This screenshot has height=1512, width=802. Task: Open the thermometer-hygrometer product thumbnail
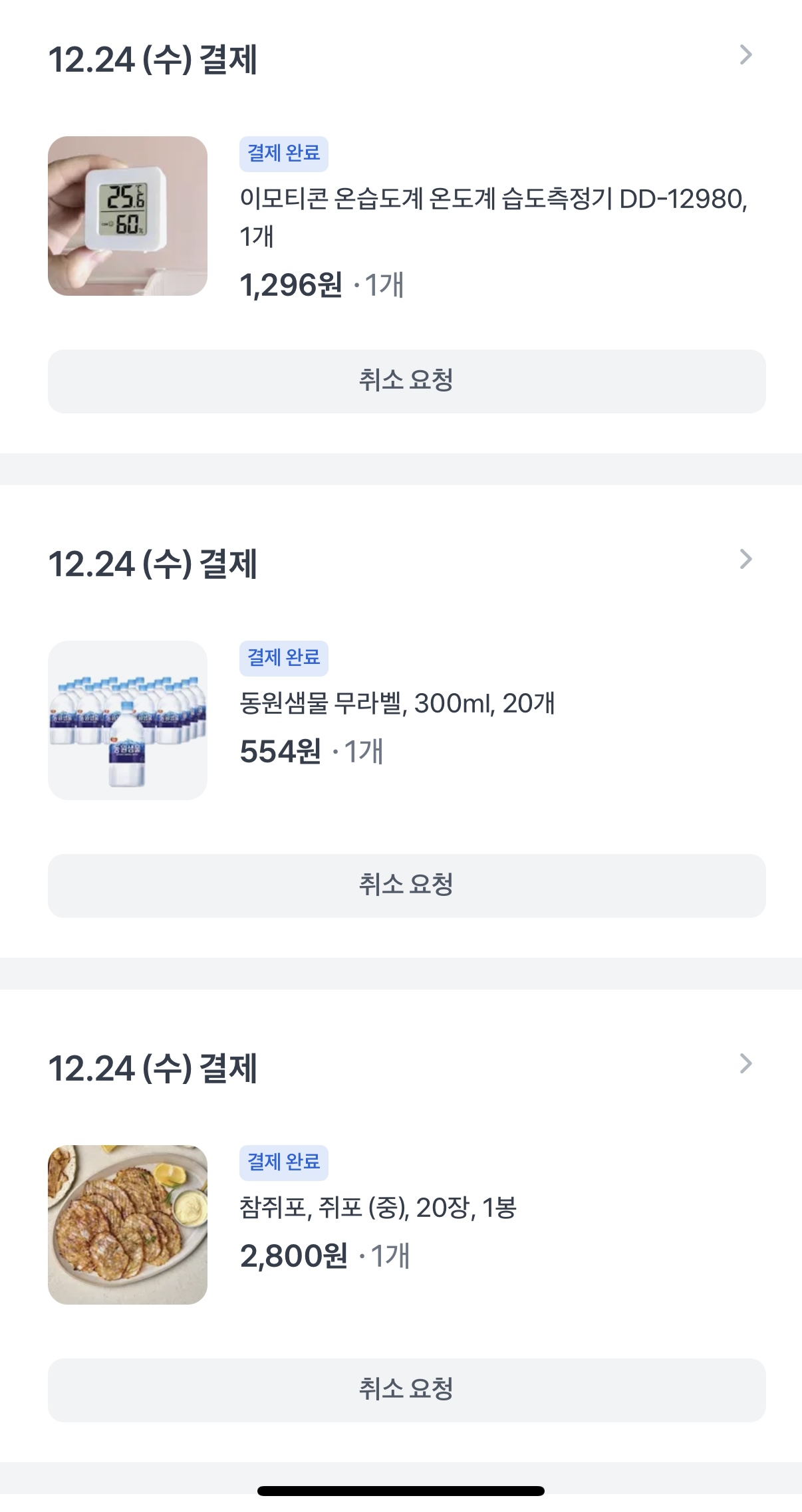tap(128, 216)
